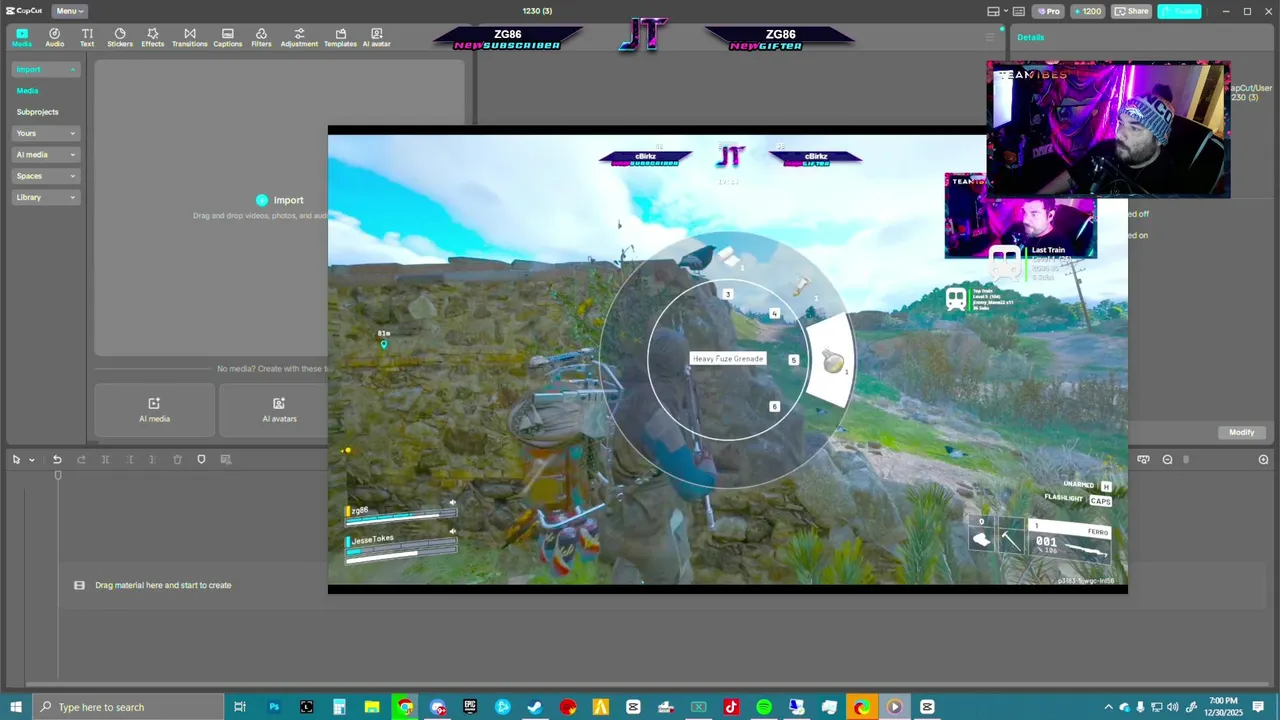Open the Text tab

[x=87, y=38]
